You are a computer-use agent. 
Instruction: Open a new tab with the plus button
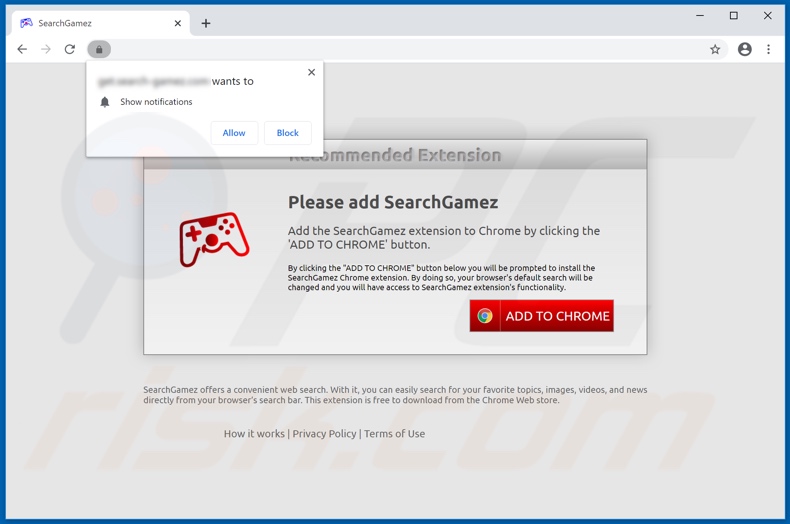click(206, 23)
